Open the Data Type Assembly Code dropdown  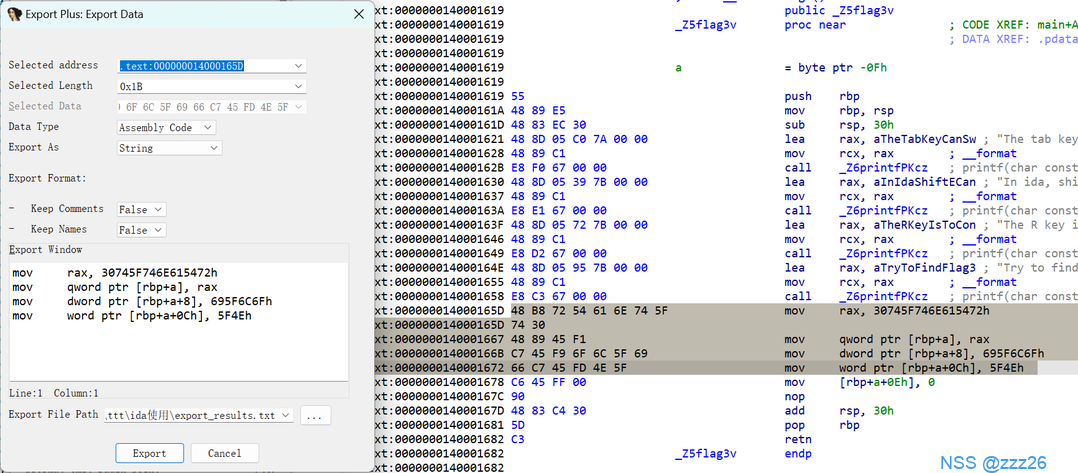click(207, 128)
